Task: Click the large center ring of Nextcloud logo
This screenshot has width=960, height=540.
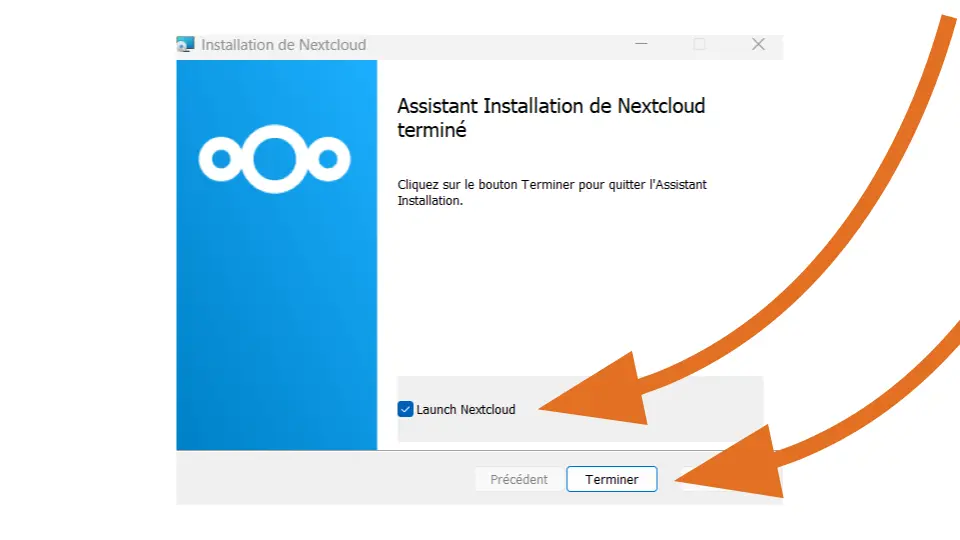Action: point(275,158)
